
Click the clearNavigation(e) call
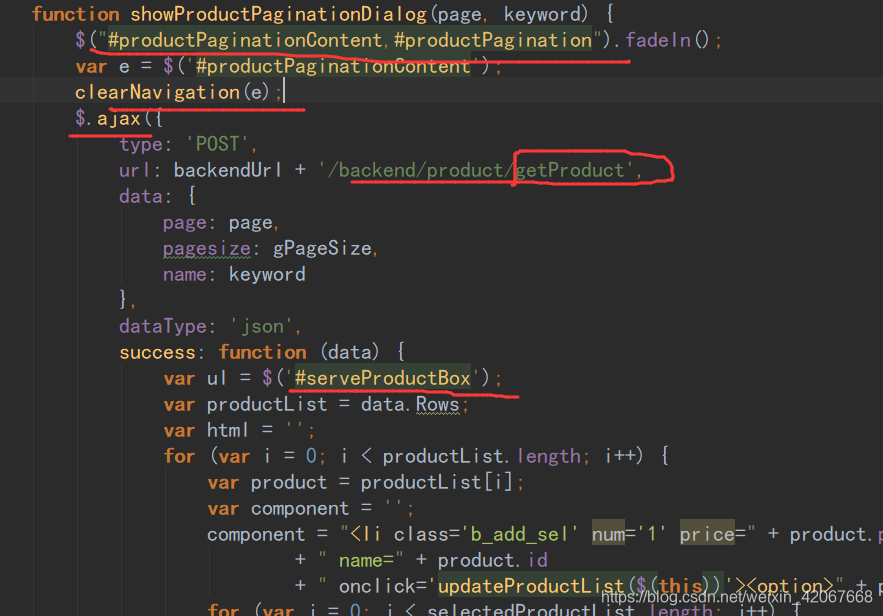[x=172, y=92]
